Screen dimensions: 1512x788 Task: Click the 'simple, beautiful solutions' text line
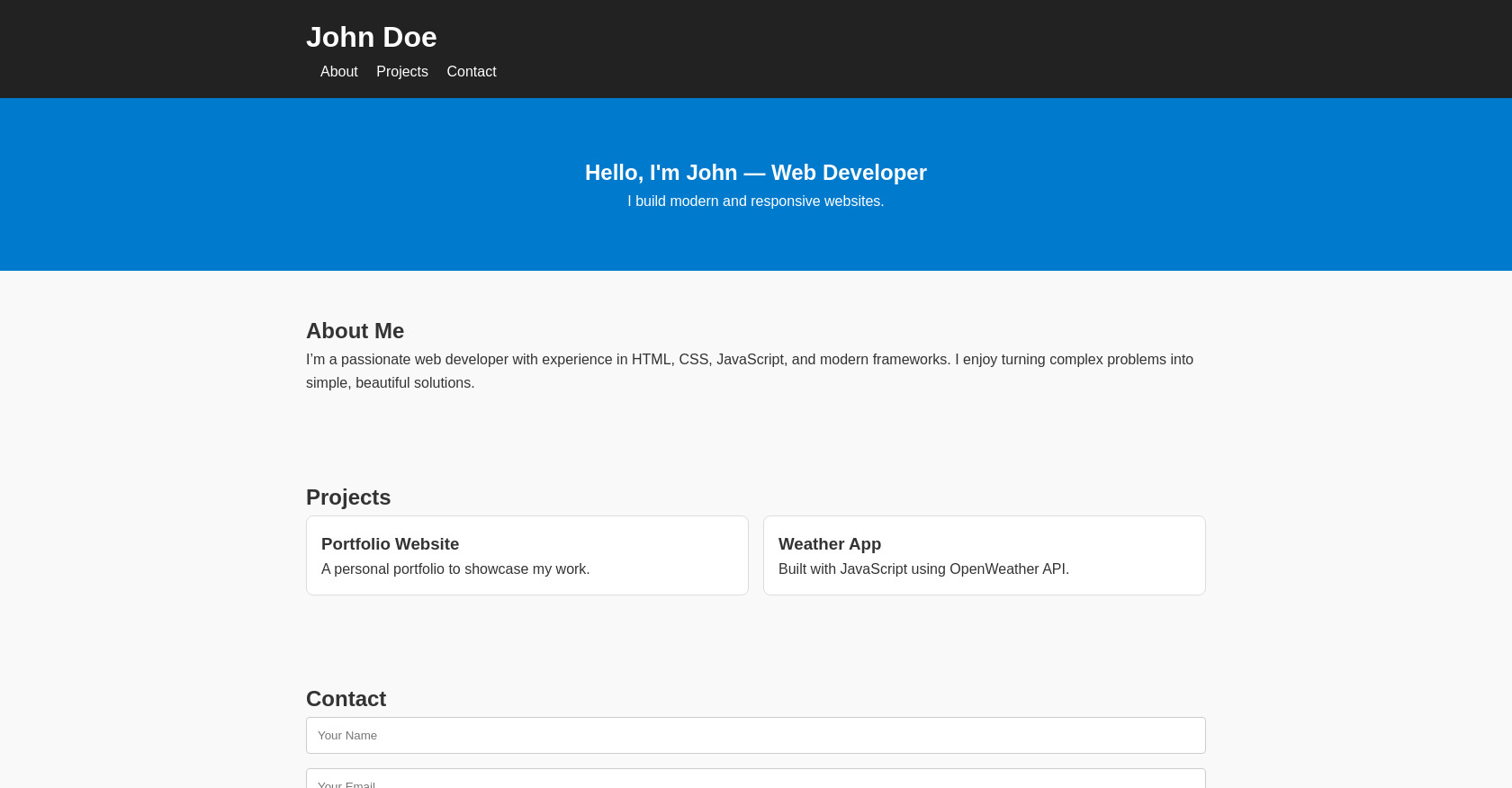pos(390,383)
